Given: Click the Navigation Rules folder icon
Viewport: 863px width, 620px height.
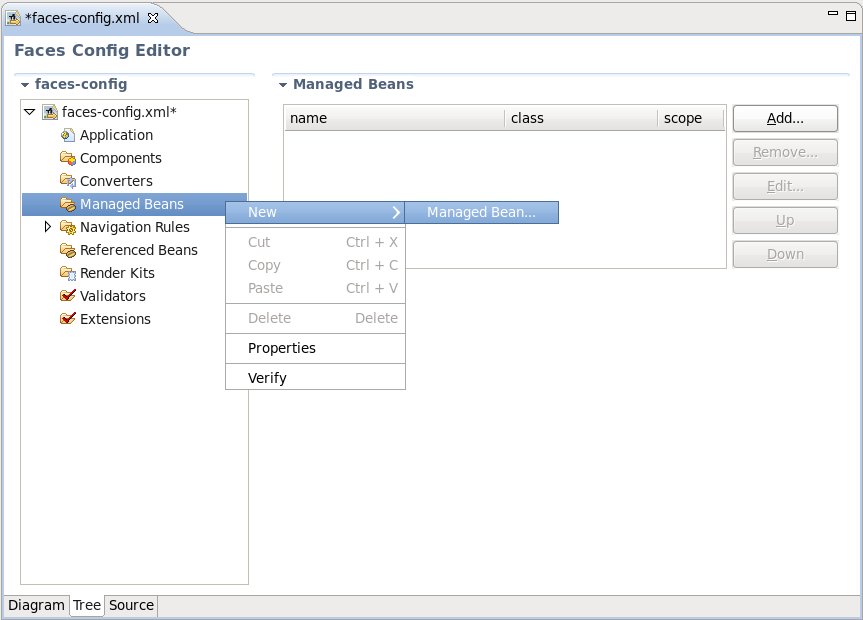Looking at the screenshot, I should [68, 227].
